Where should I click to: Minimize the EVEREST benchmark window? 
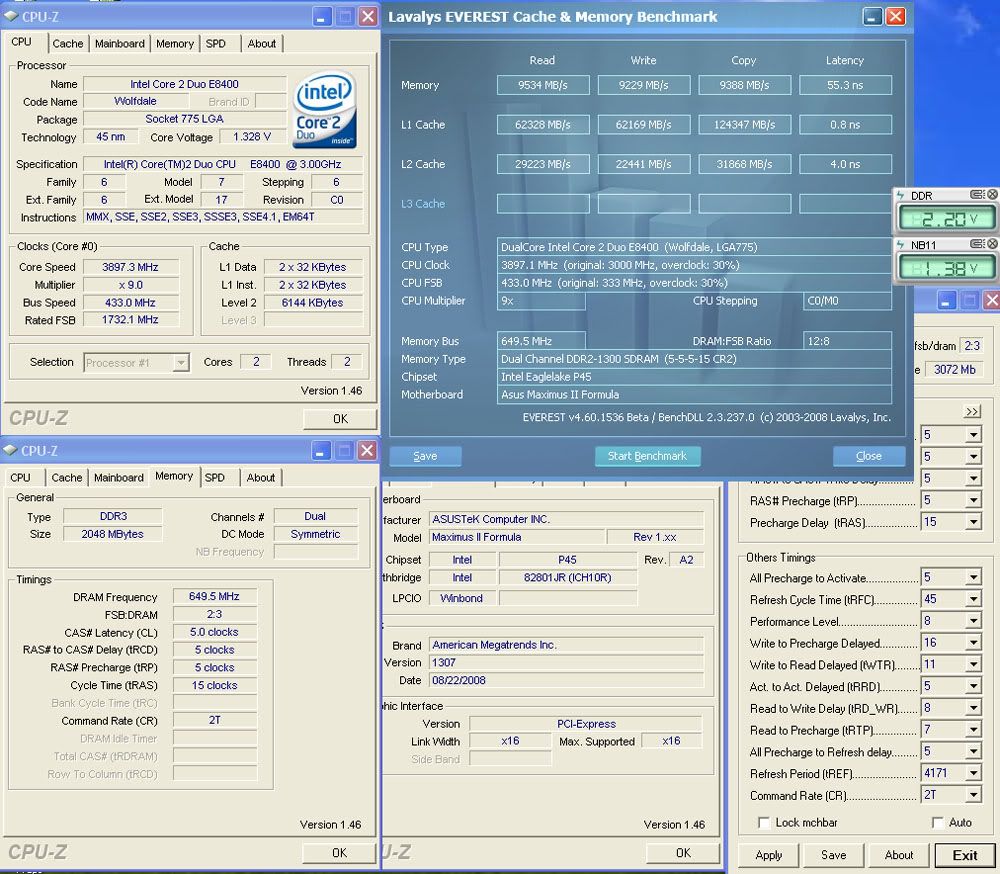tap(872, 17)
